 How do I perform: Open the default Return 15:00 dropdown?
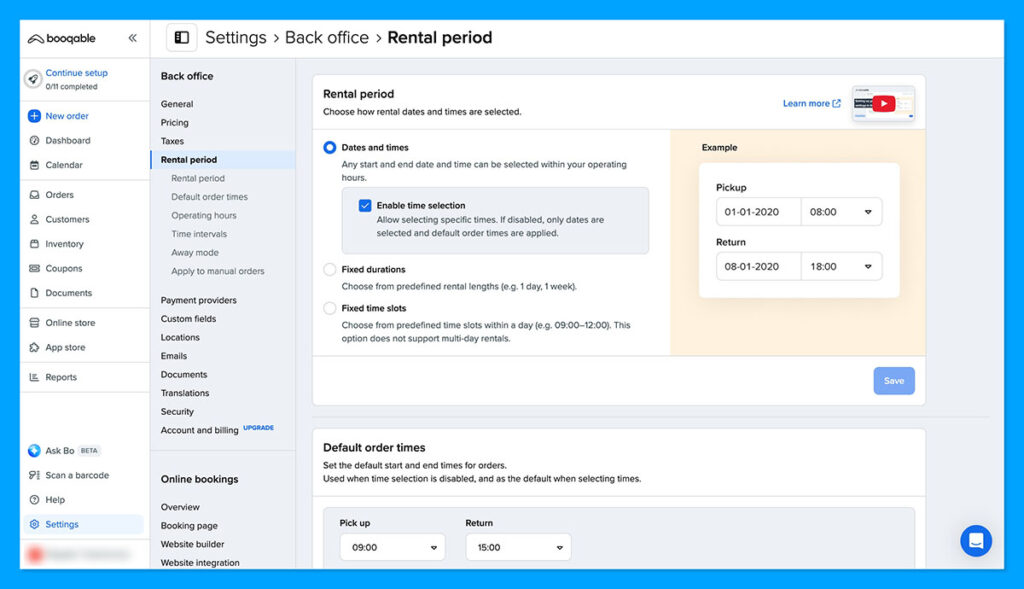pyautogui.click(x=518, y=547)
